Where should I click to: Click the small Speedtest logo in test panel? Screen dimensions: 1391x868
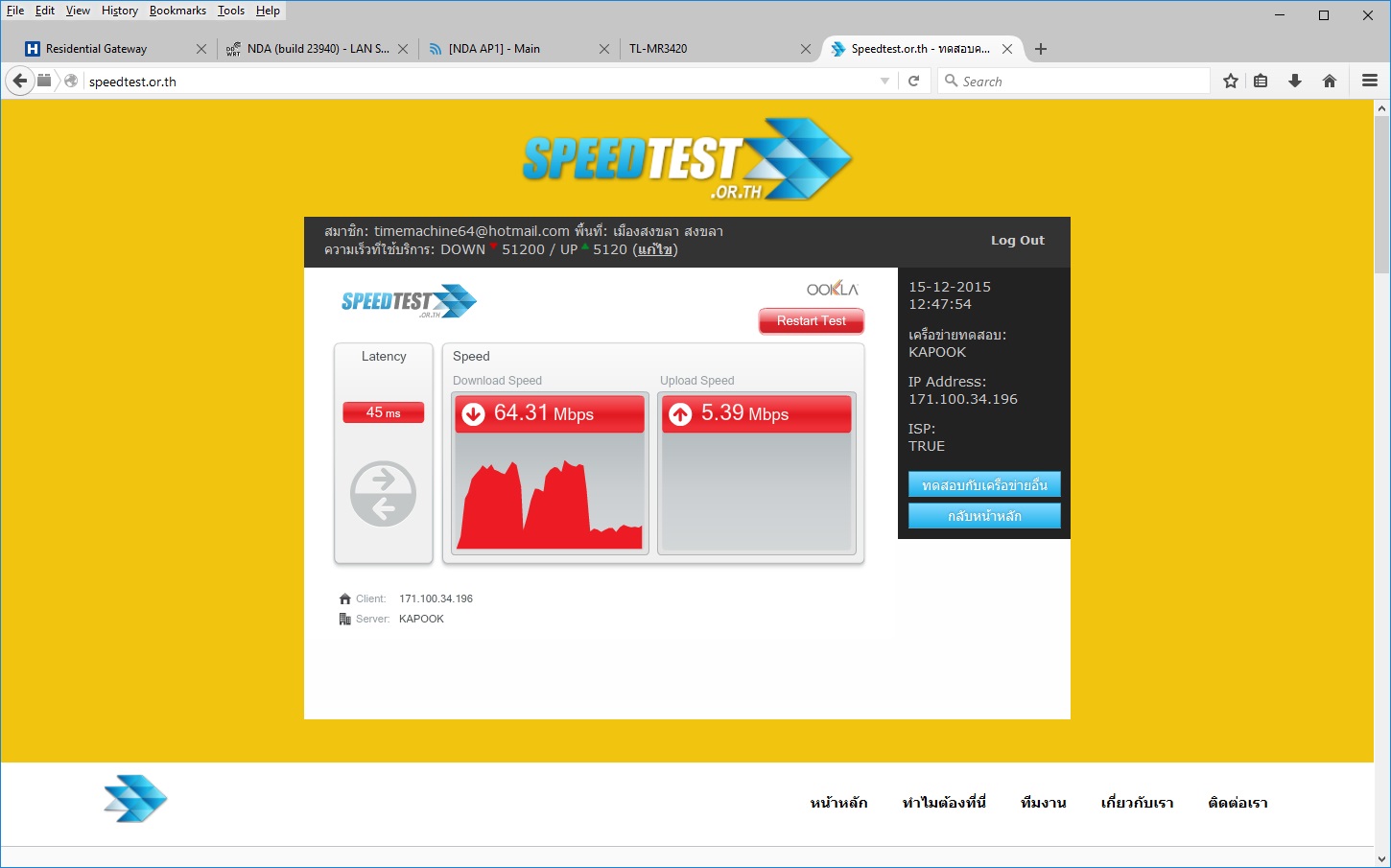(410, 301)
